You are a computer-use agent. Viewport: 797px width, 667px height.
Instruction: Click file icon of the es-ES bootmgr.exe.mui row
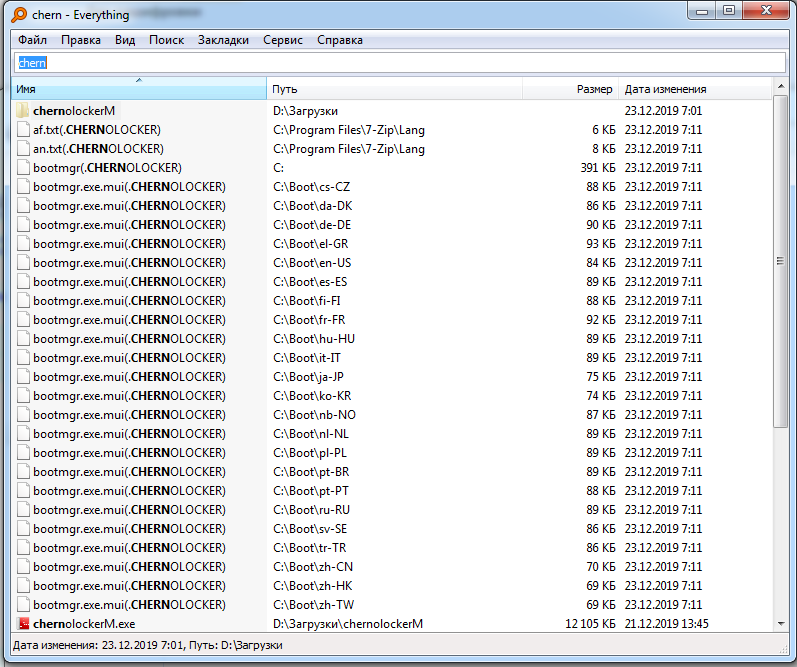[x=23, y=282]
